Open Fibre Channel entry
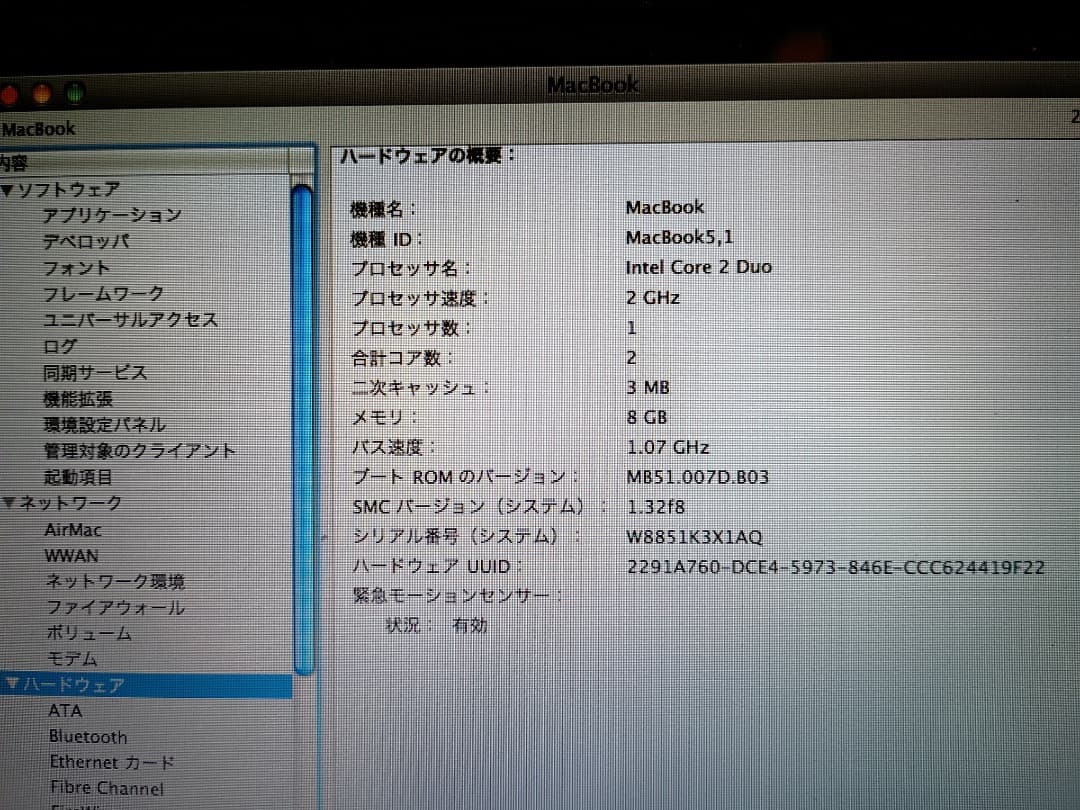Viewport: 1080px width, 810px height. coord(107,788)
